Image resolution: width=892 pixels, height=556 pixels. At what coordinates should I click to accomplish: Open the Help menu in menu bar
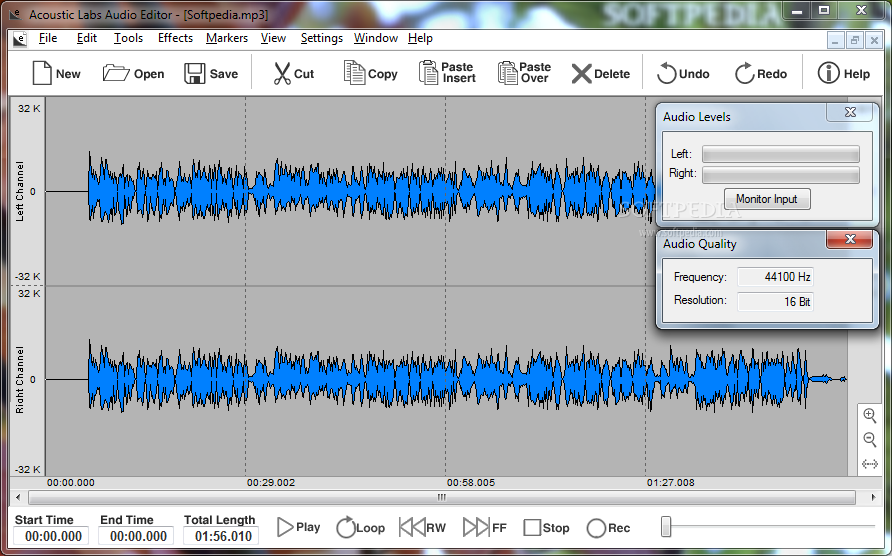click(420, 38)
